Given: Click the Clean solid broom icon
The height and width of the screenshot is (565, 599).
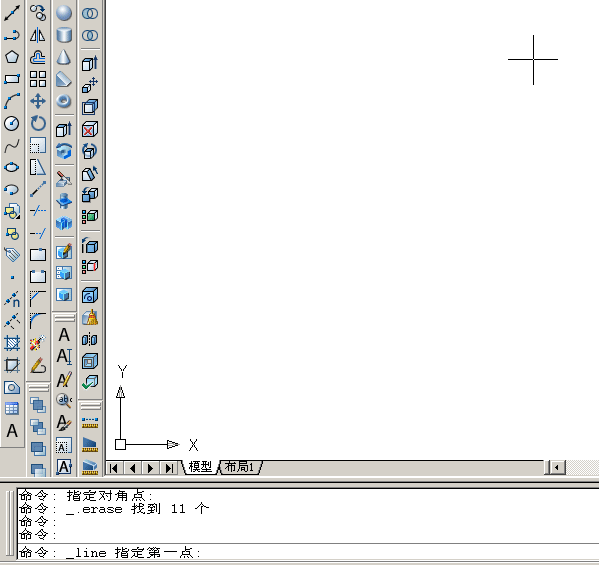Looking at the screenshot, I should coord(90,317).
